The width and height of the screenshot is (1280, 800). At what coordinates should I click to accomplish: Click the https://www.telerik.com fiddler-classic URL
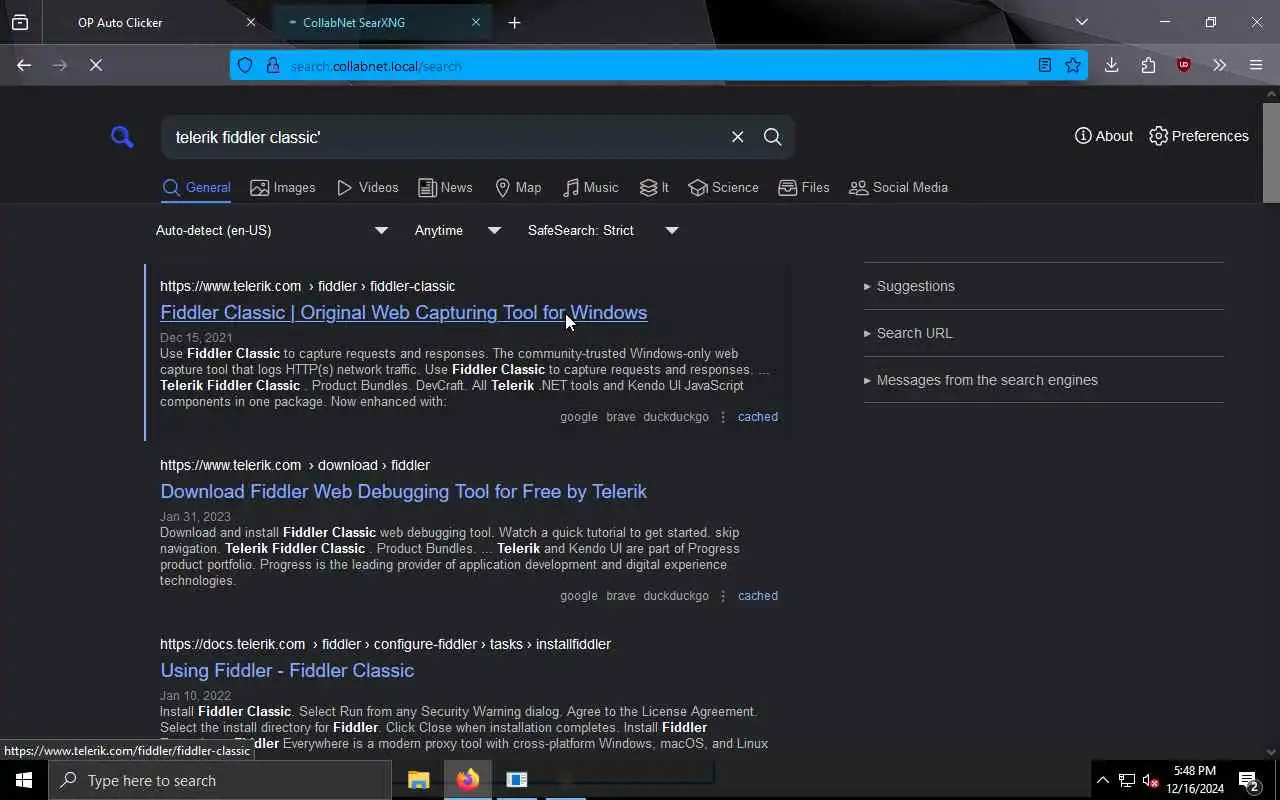coord(307,286)
